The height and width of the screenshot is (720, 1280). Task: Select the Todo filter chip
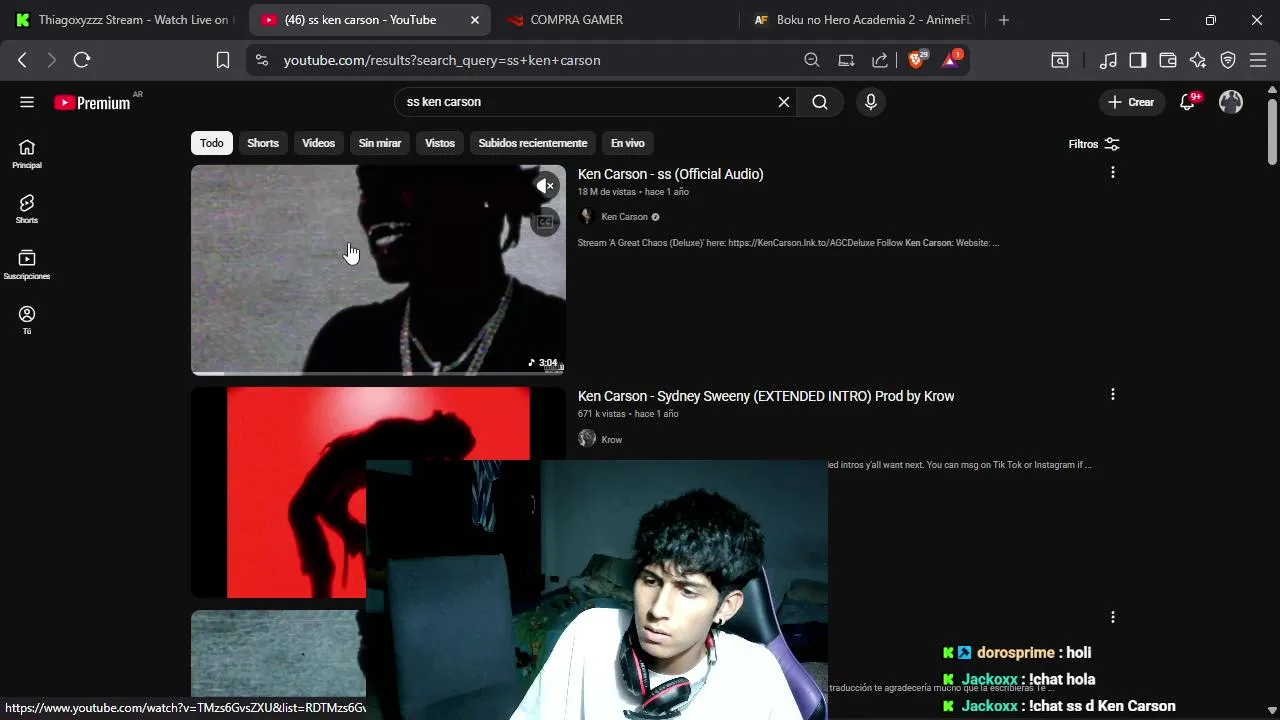212,143
